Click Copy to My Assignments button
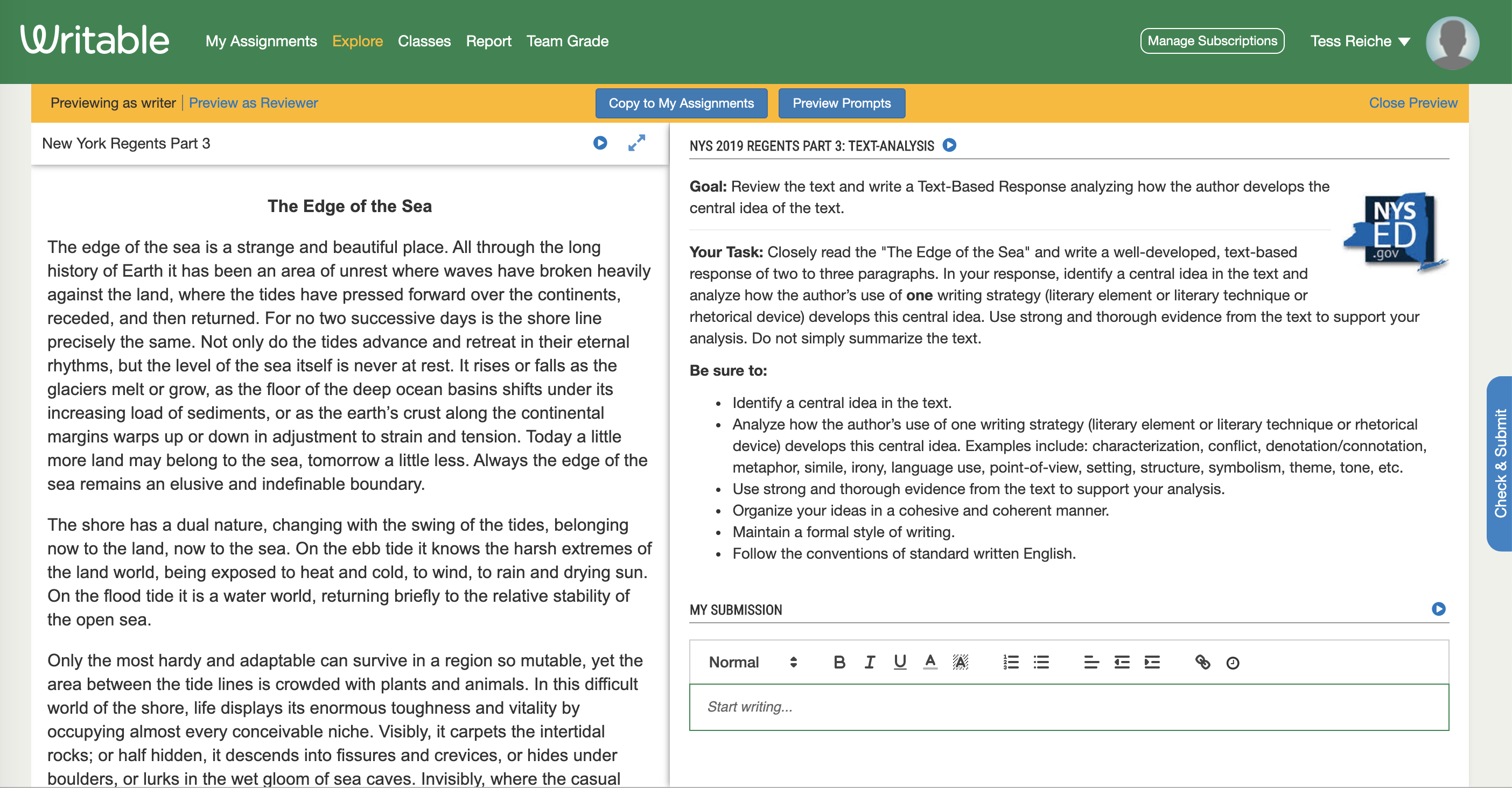 pyautogui.click(x=681, y=103)
